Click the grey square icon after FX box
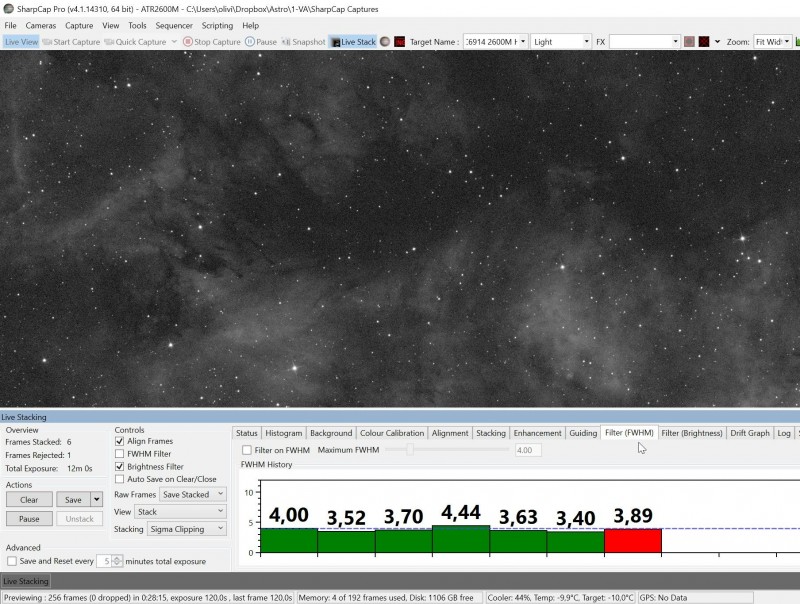Screen dimensions: 800x604 [689, 42]
